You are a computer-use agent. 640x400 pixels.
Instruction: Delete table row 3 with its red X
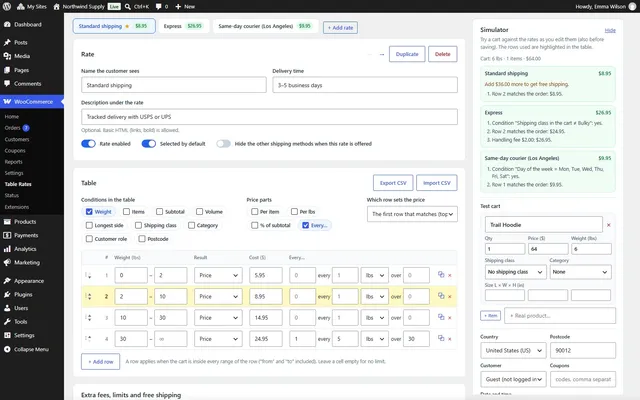click(450, 318)
